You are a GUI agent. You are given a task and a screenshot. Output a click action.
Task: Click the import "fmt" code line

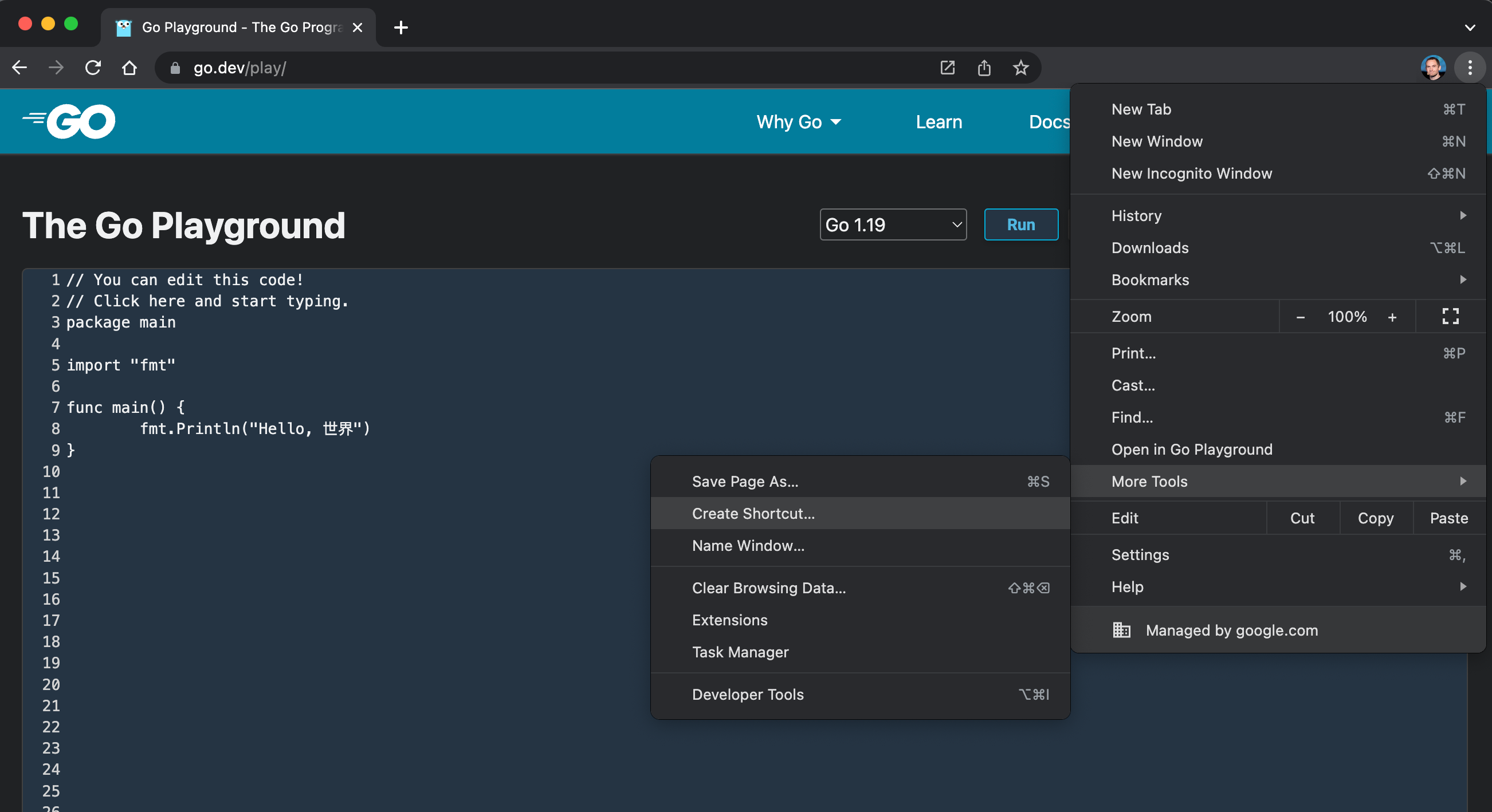click(x=120, y=365)
